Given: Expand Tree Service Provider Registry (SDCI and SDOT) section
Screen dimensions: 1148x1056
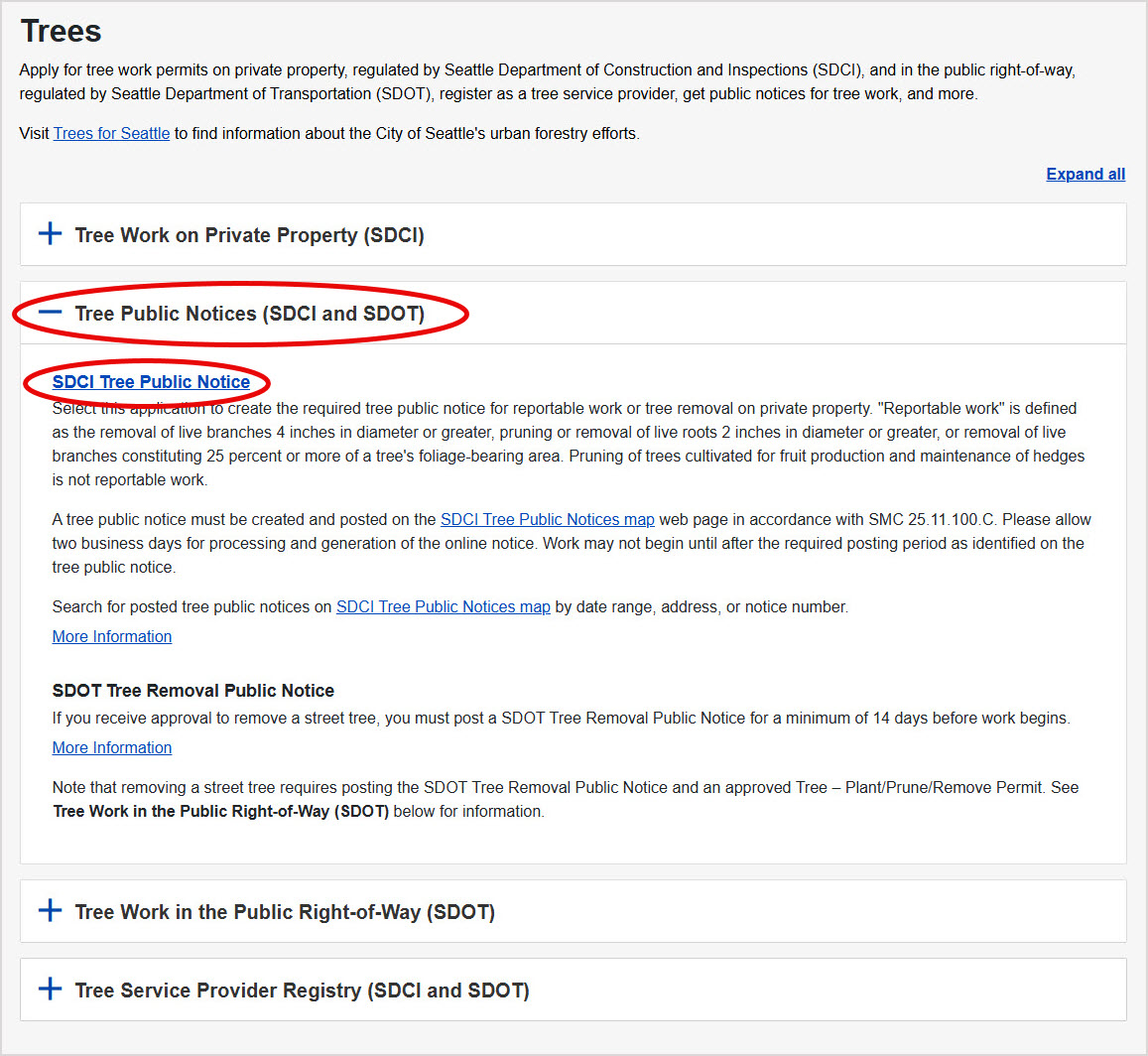Looking at the screenshot, I should 302,990.
